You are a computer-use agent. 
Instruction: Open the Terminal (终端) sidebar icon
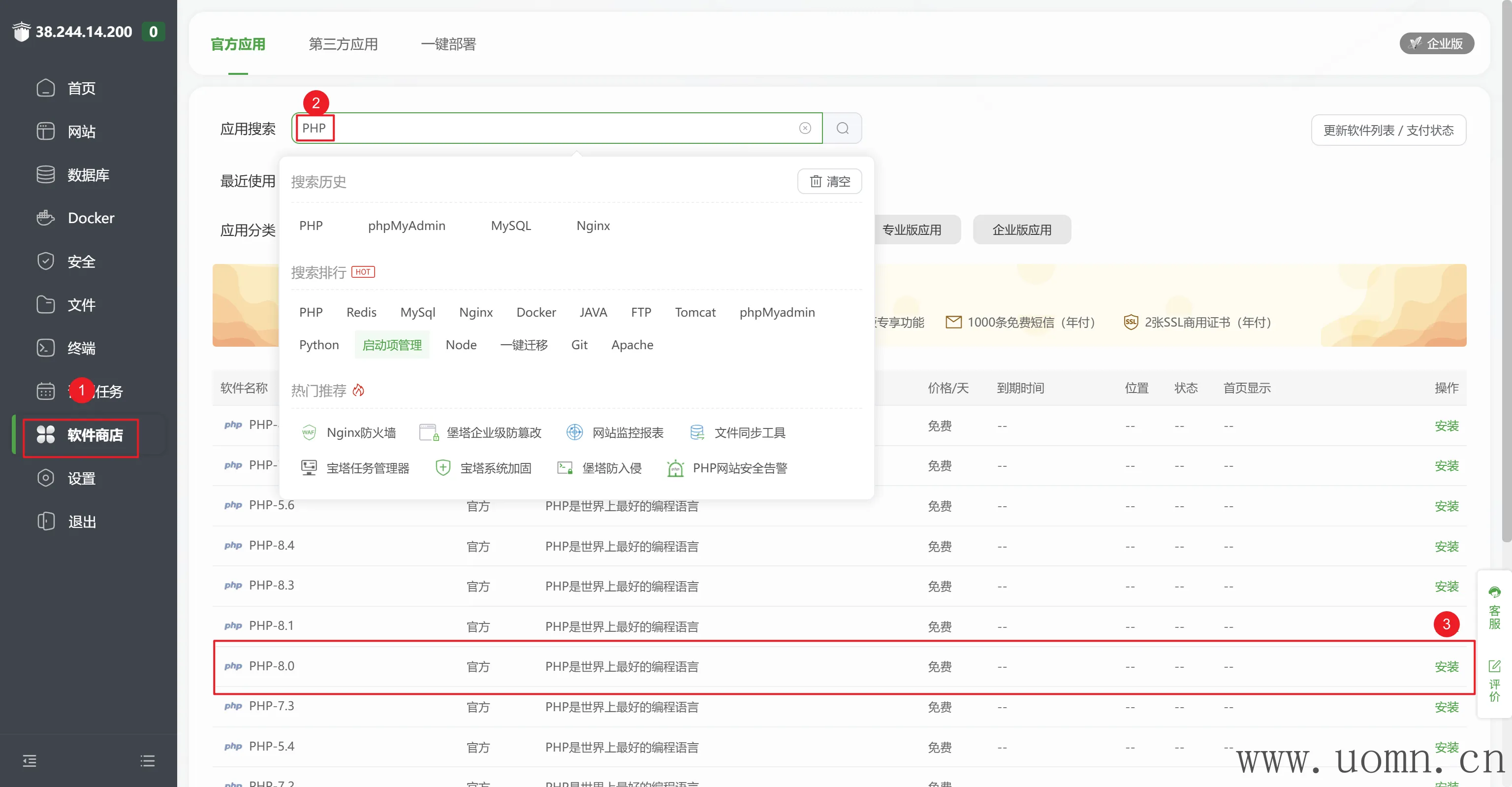pos(46,348)
